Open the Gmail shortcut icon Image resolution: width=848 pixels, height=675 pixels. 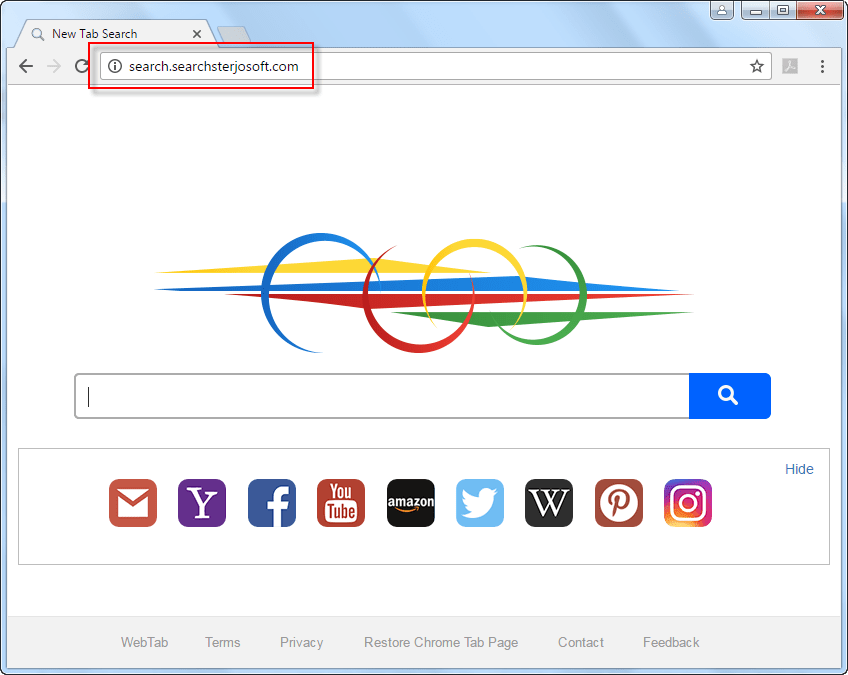point(133,503)
